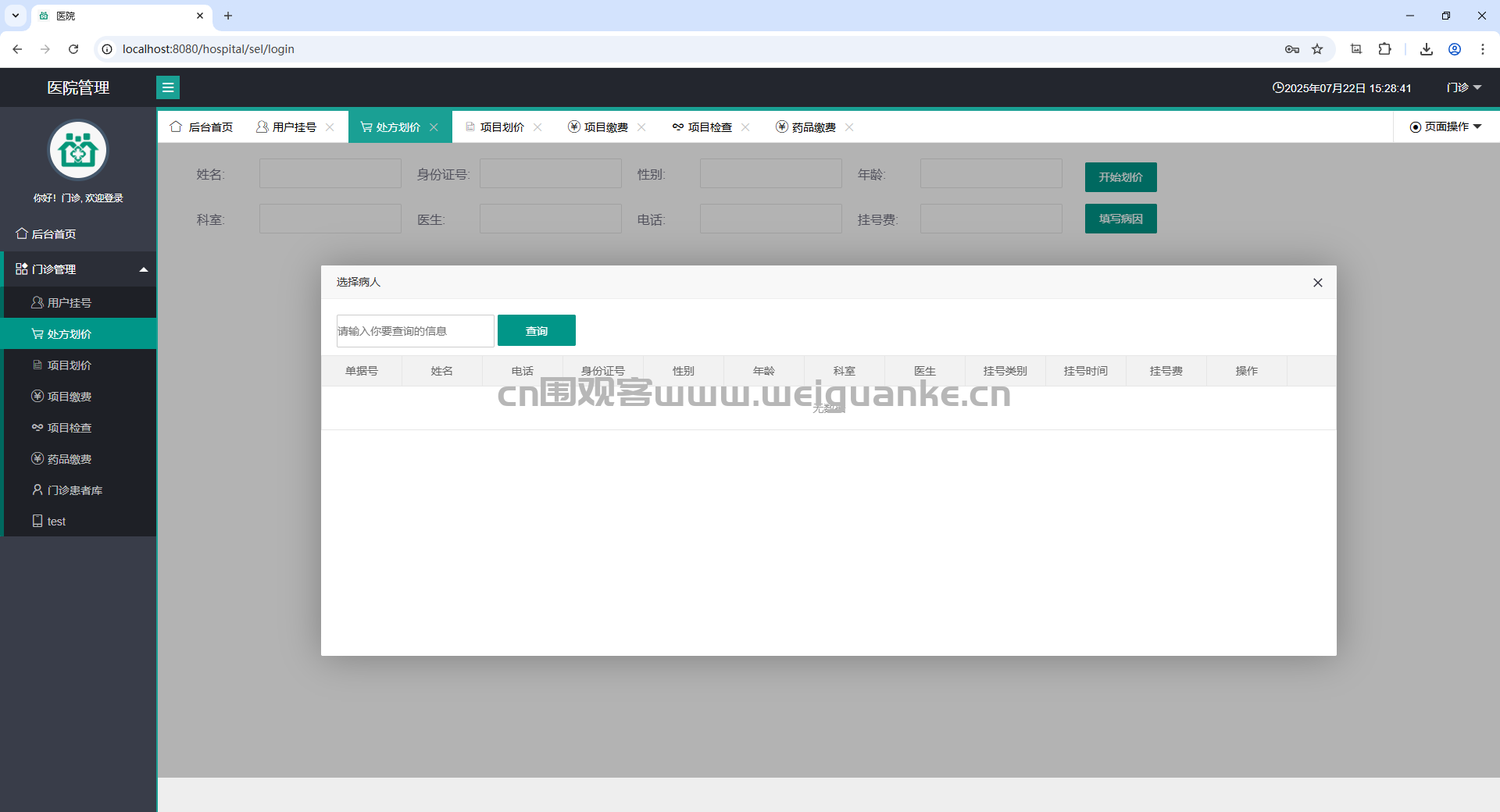Open the 门诊 user dropdown
Image resolution: width=1500 pixels, height=812 pixels.
point(1464,87)
